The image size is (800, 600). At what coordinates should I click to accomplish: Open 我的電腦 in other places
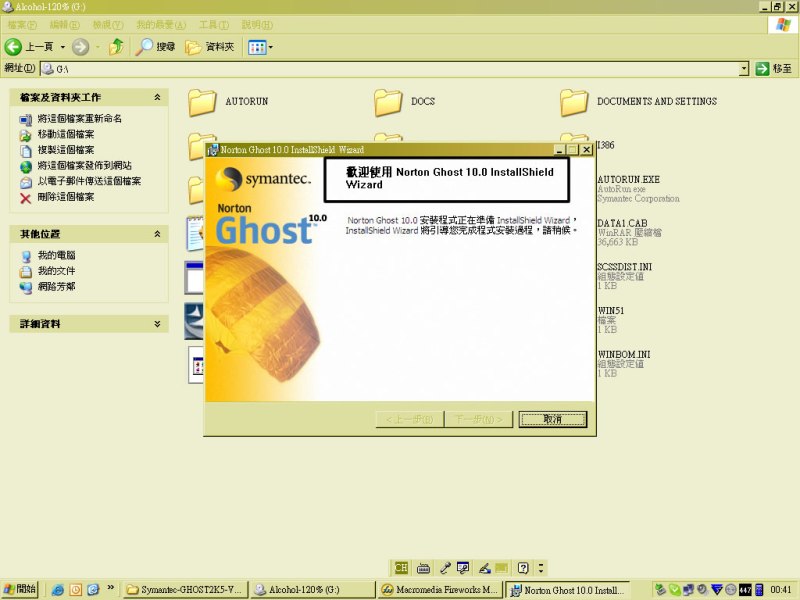tap(57, 255)
